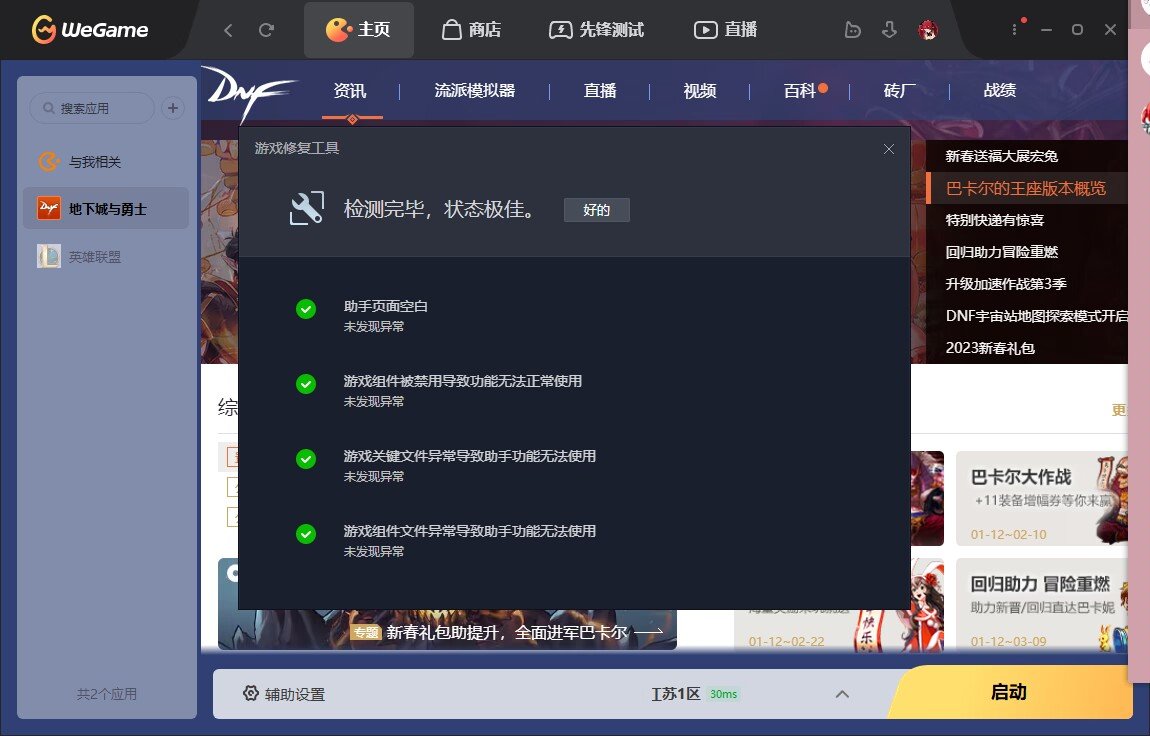Viewport: 1150px width, 736px height.
Task: Click 共2个应用 count text
Action: point(107,693)
